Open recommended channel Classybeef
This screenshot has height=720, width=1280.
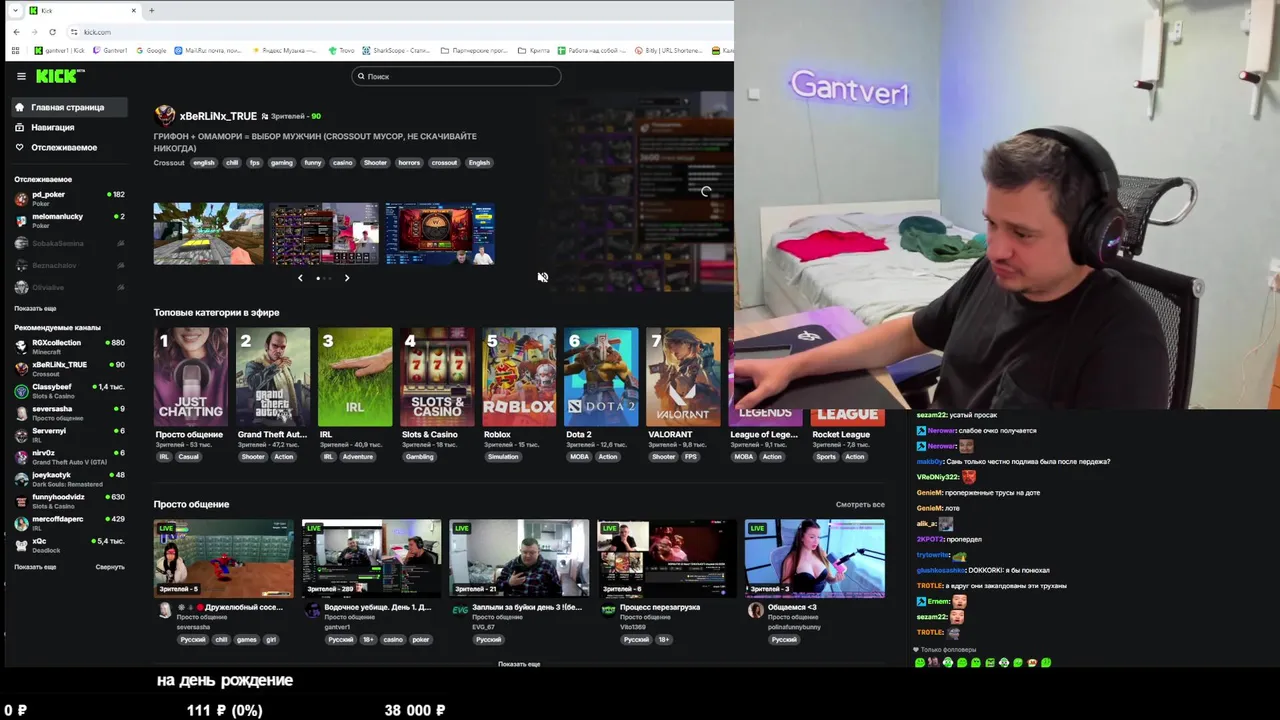[69, 390]
